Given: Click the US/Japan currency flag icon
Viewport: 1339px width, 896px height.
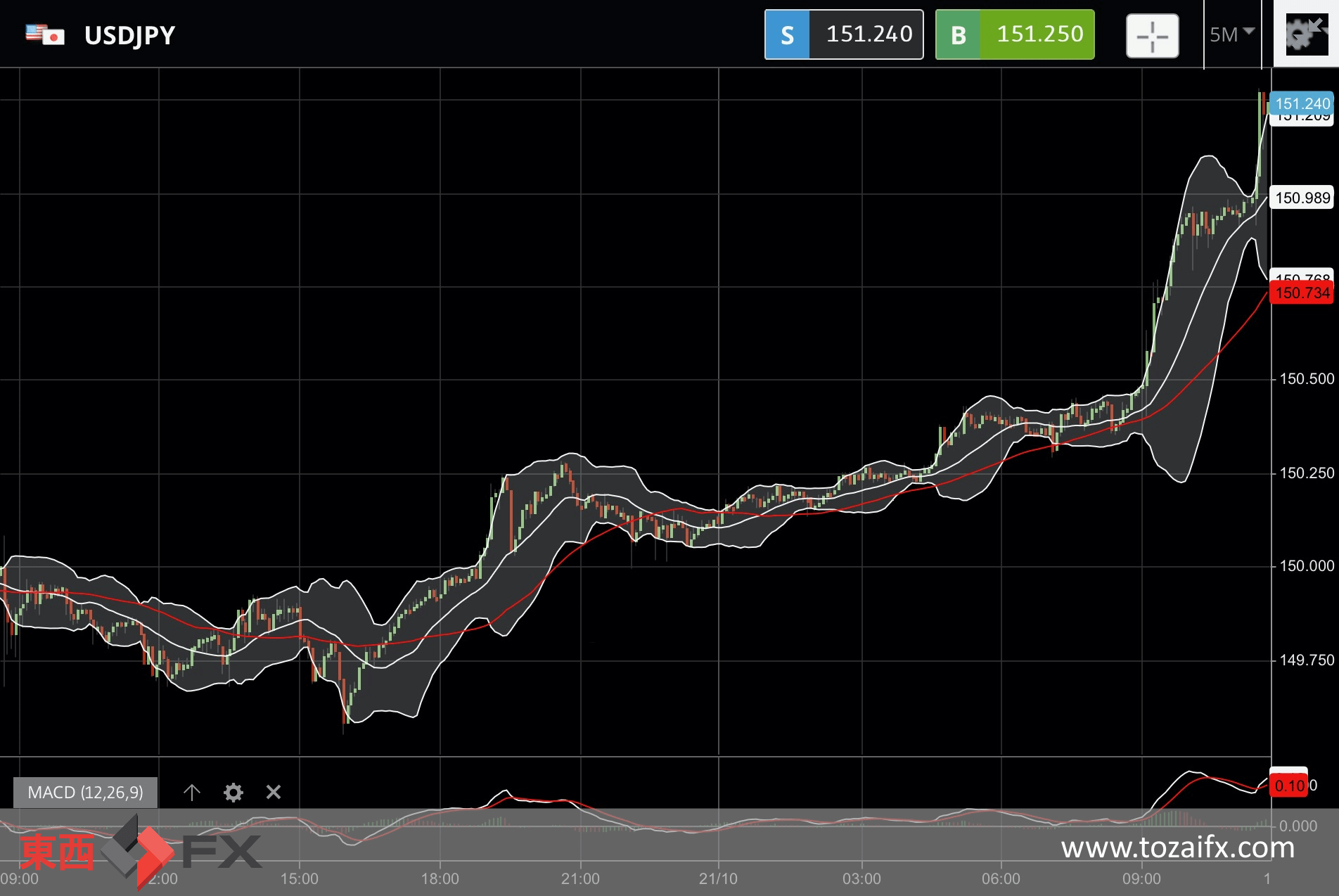Looking at the screenshot, I should [x=45, y=34].
